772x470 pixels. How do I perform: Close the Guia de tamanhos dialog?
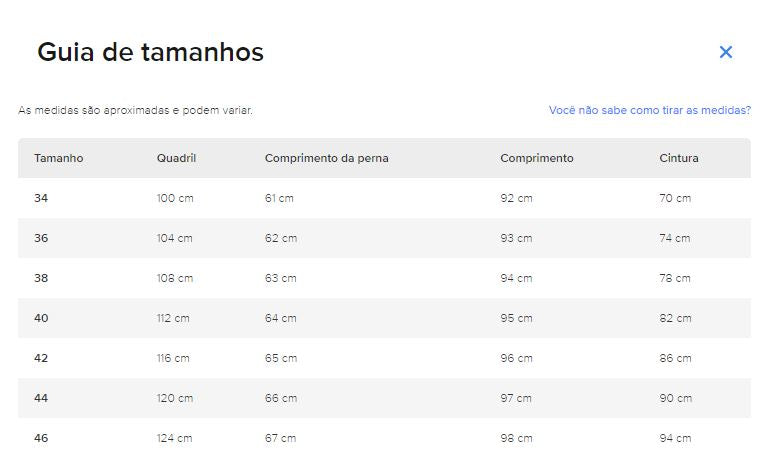point(726,52)
